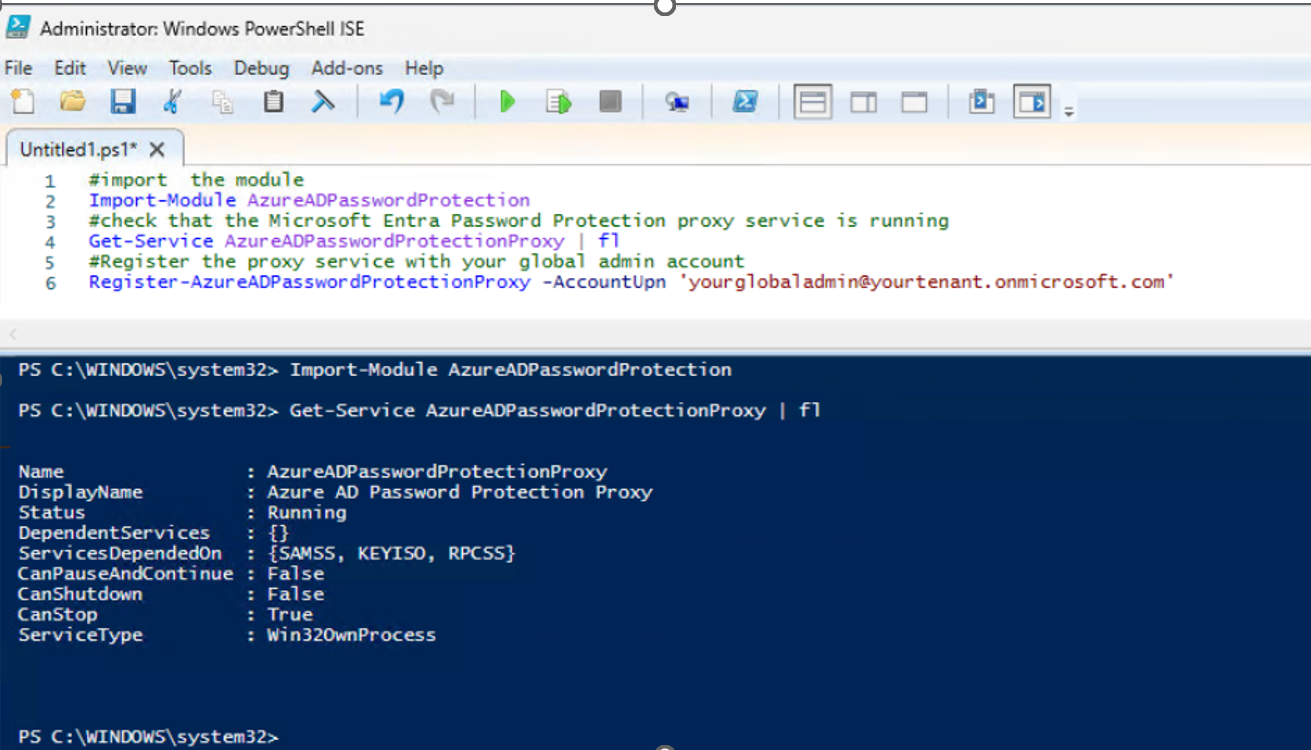Open the Add-ons menu
The image size is (1311, 750).
tap(347, 68)
